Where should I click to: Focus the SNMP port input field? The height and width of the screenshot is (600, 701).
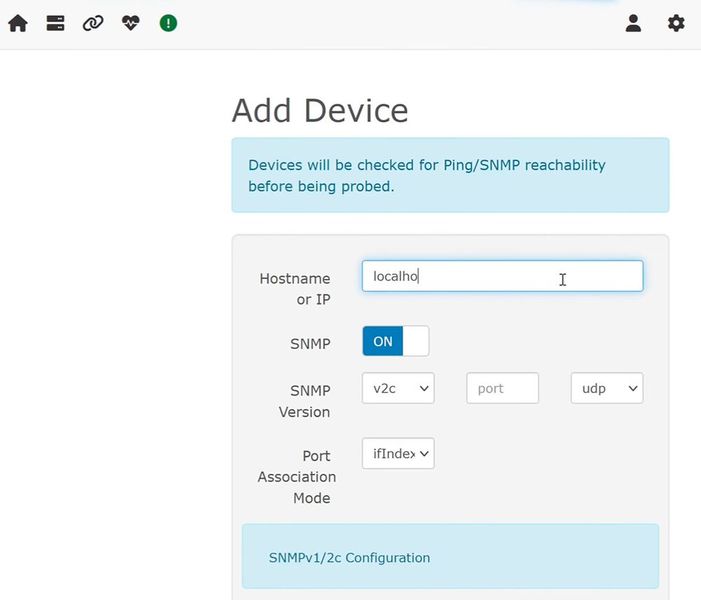click(x=502, y=388)
